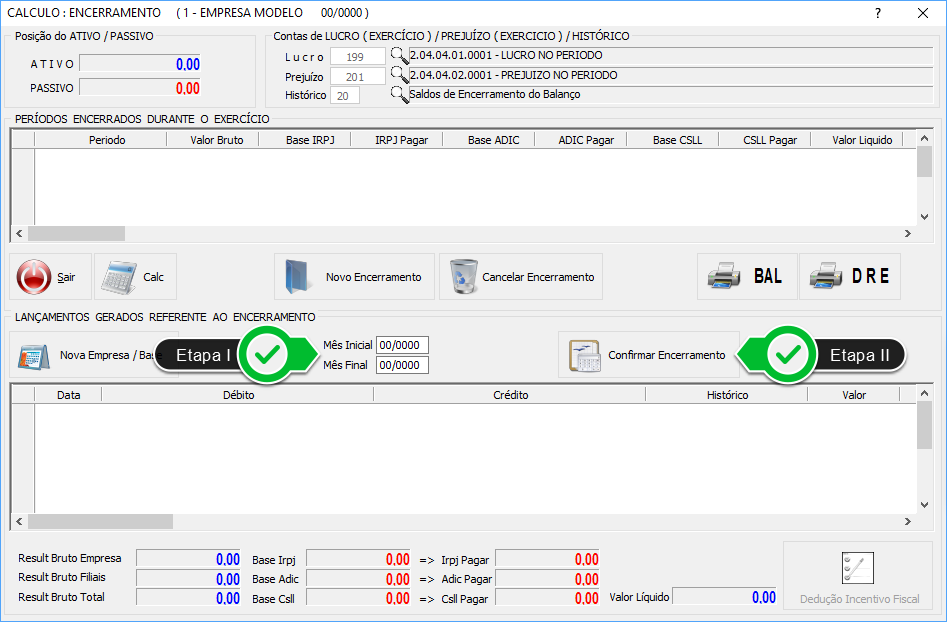This screenshot has height=622, width=947.
Task: Open the window help question mark
Action: pos(878,13)
